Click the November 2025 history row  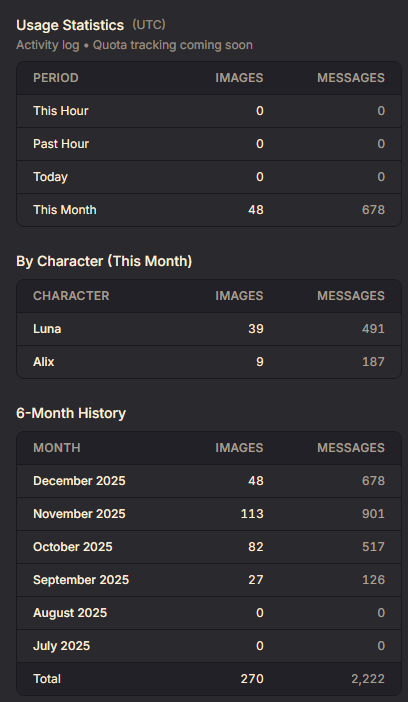coord(209,514)
